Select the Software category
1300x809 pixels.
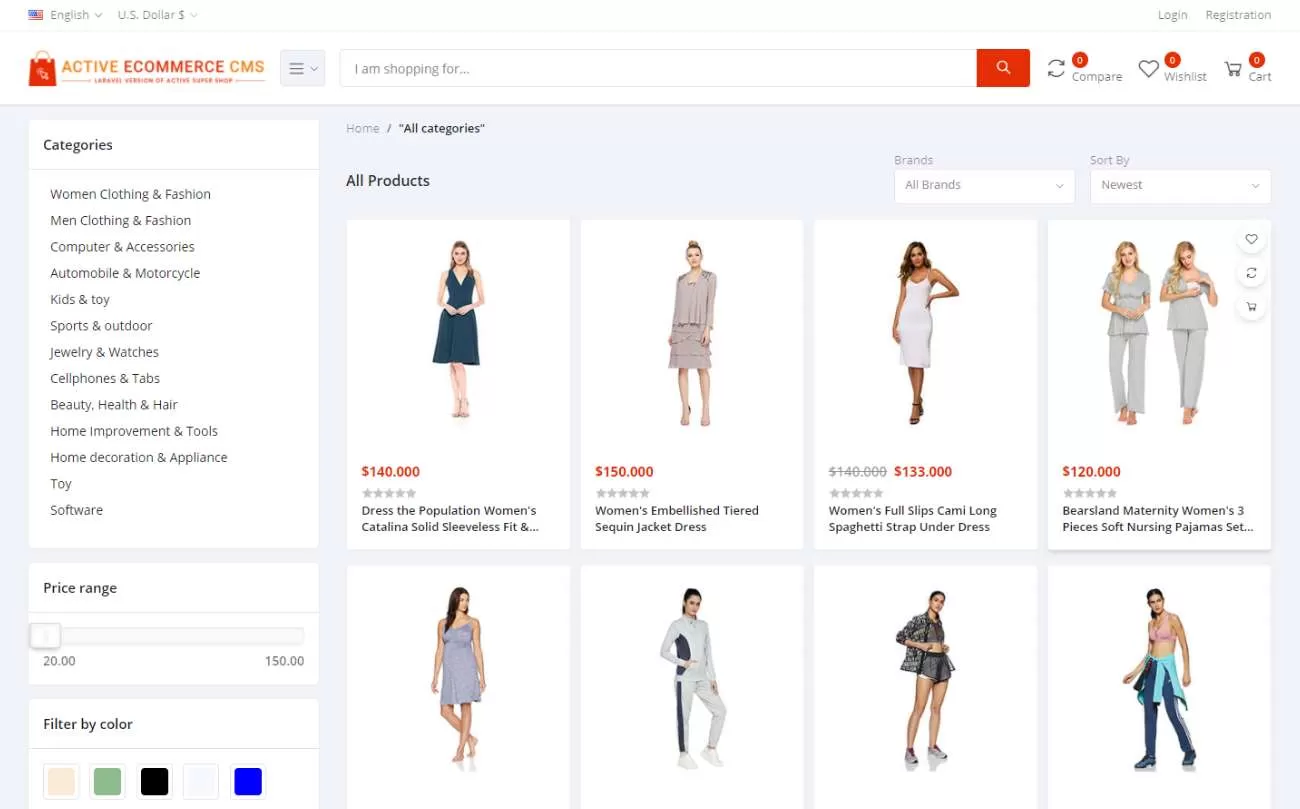pos(77,510)
